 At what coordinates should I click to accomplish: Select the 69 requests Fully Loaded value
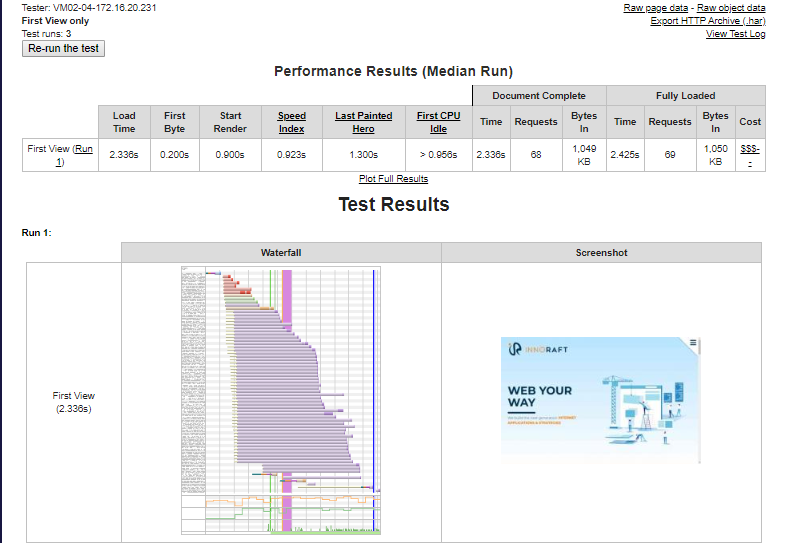click(670, 155)
